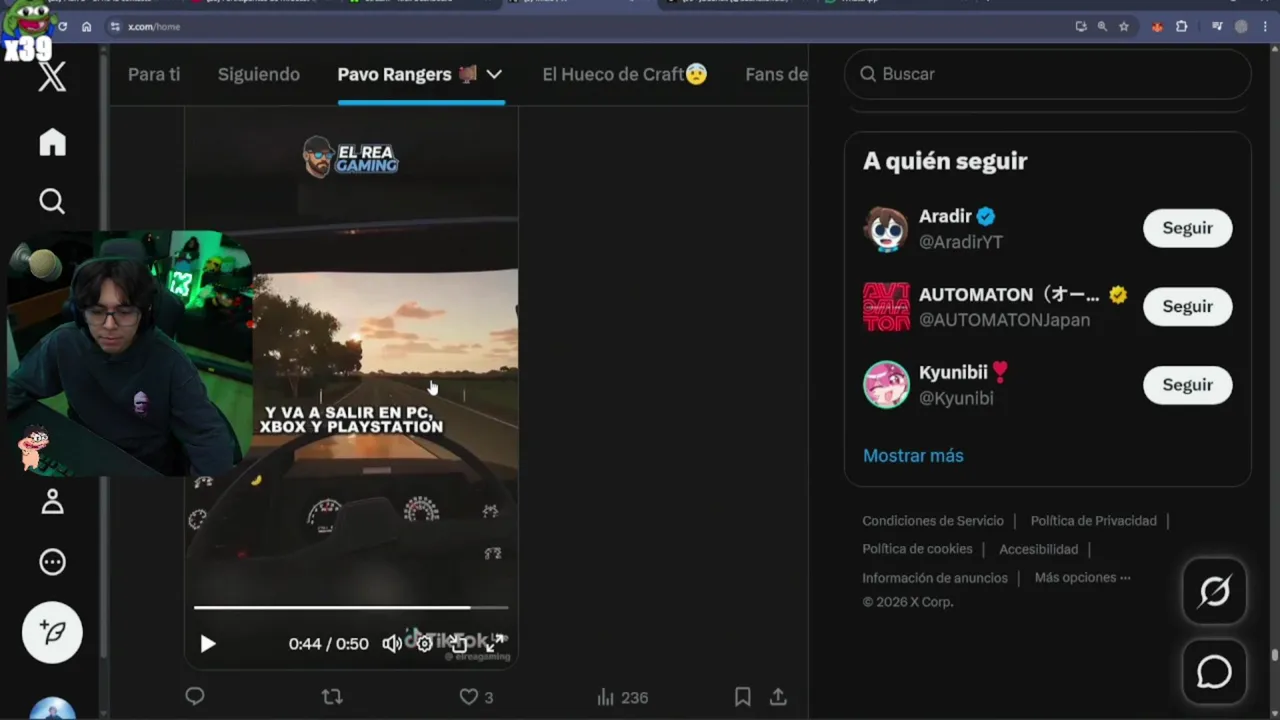Open the account avatar at sidebar bottom

(52, 708)
